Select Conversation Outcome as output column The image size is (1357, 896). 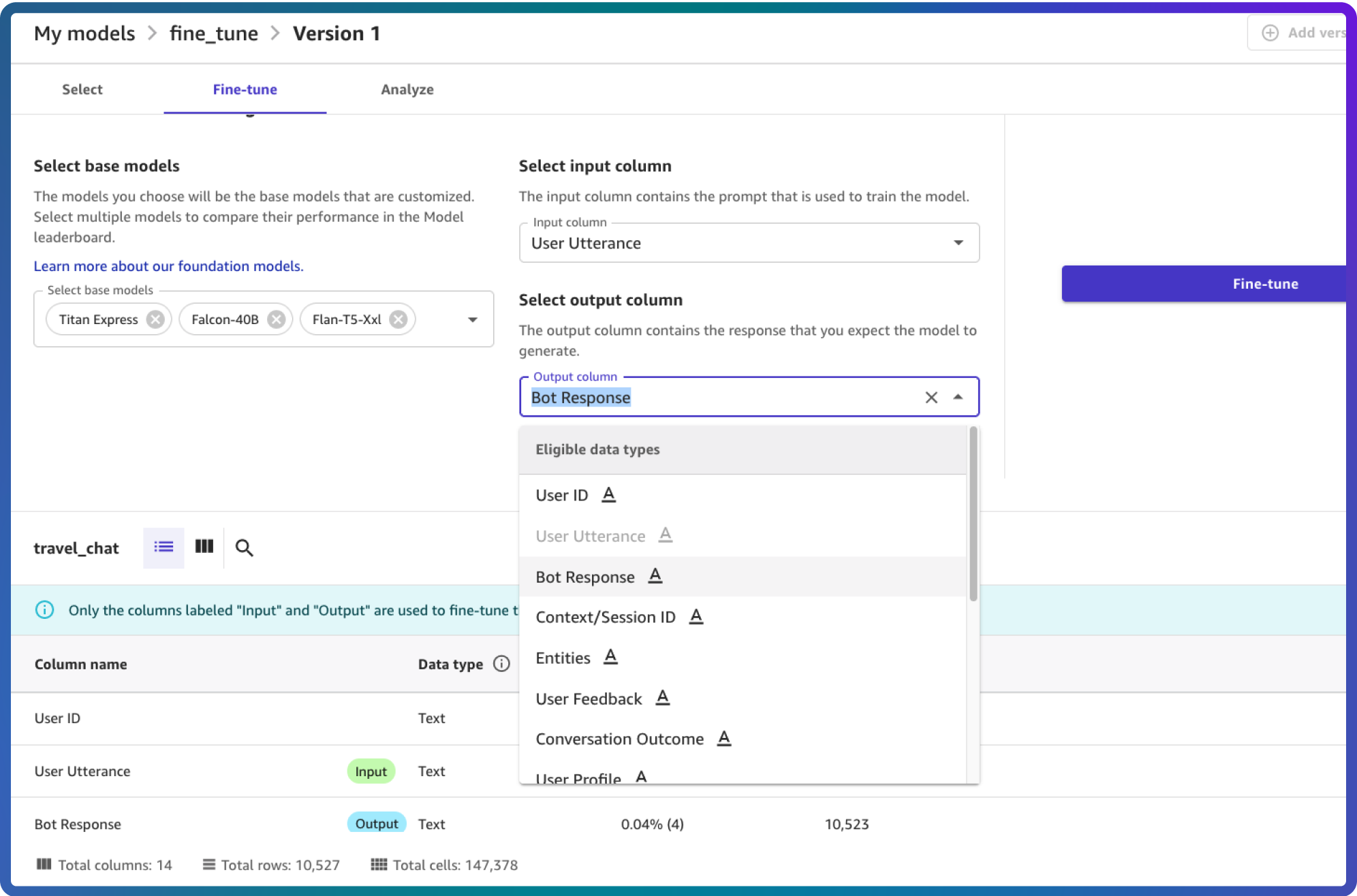(619, 739)
